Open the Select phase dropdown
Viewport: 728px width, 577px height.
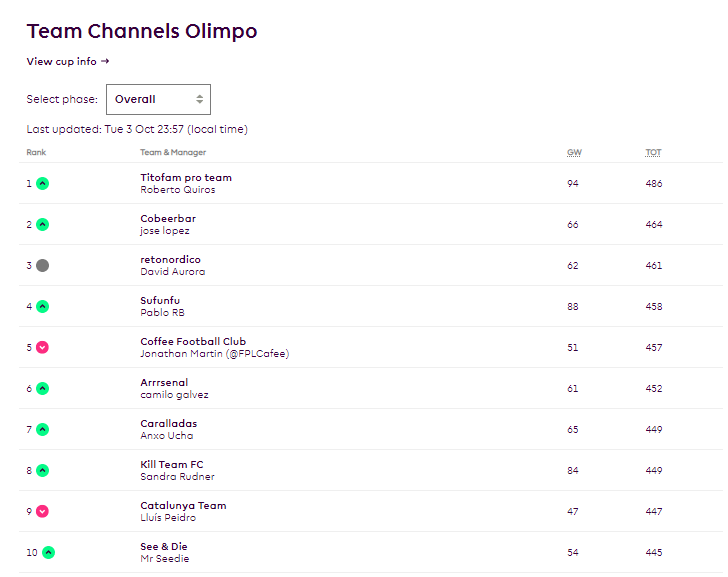[158, 99]
